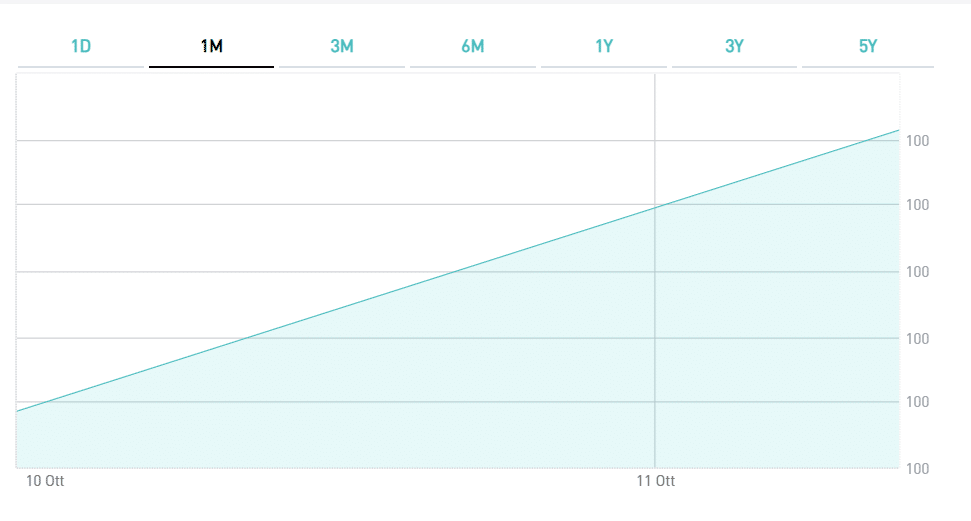Click the "10 Ott" date axis label
971x521 pixels.
point(45,481)
